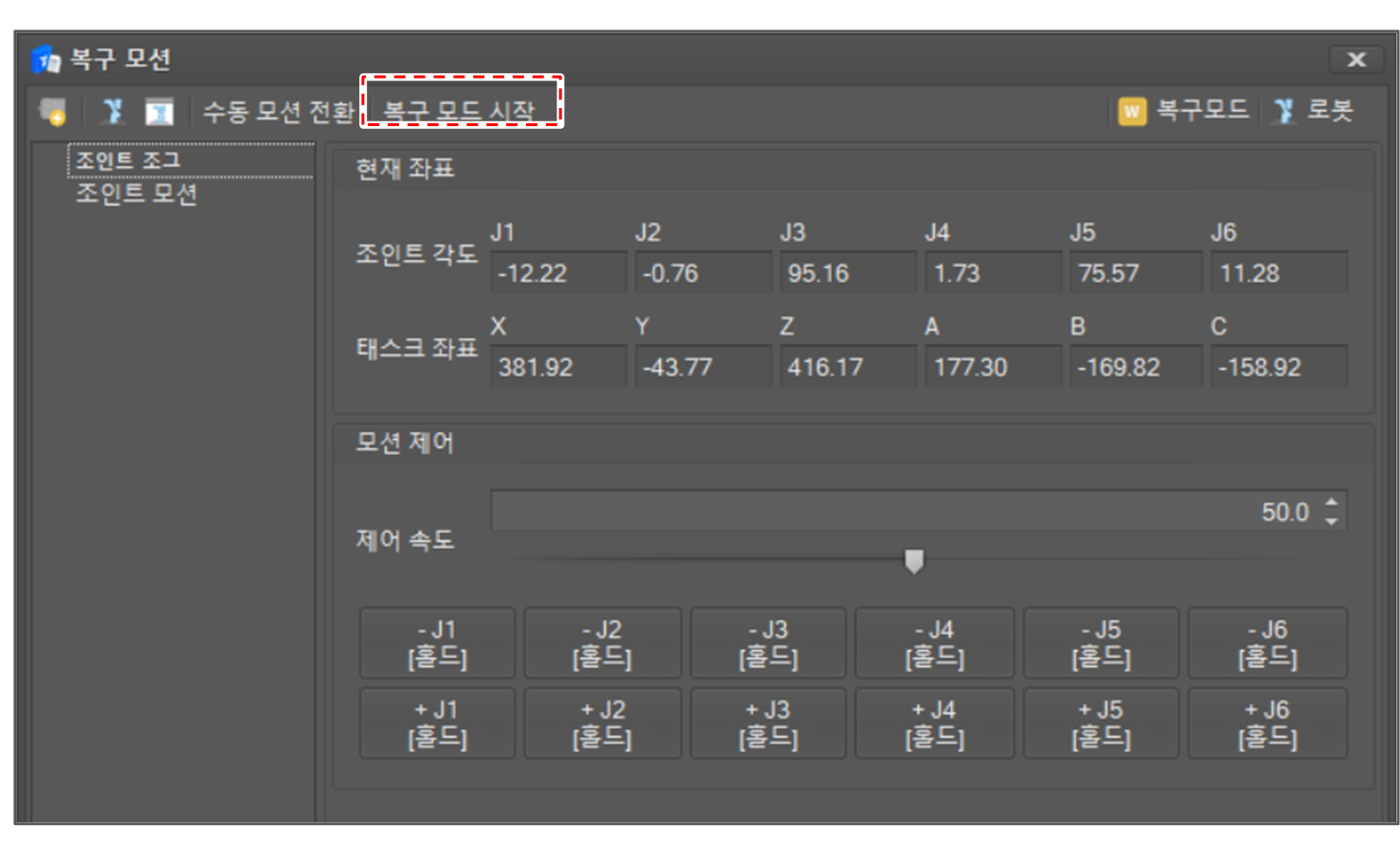Viewport: 1400px width, 843px height.
Task: Close the 복구 모션 dialog window
Action: pyautogui.click(x=1356, y=60)
